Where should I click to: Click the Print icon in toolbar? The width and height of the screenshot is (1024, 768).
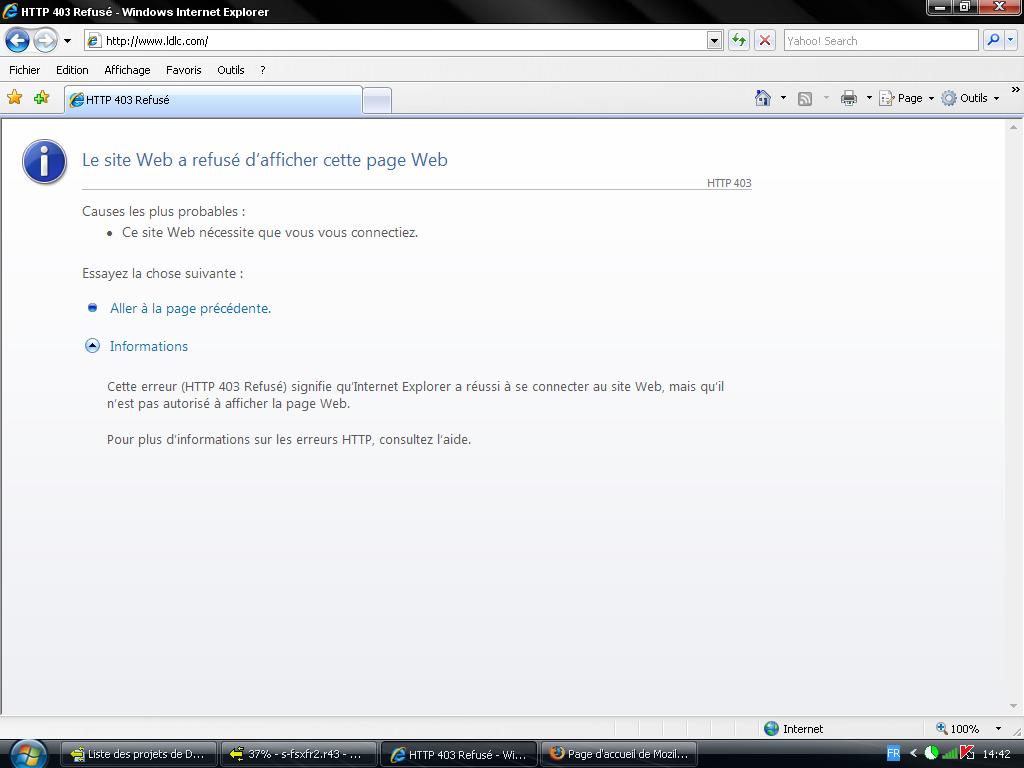point(849,98)
